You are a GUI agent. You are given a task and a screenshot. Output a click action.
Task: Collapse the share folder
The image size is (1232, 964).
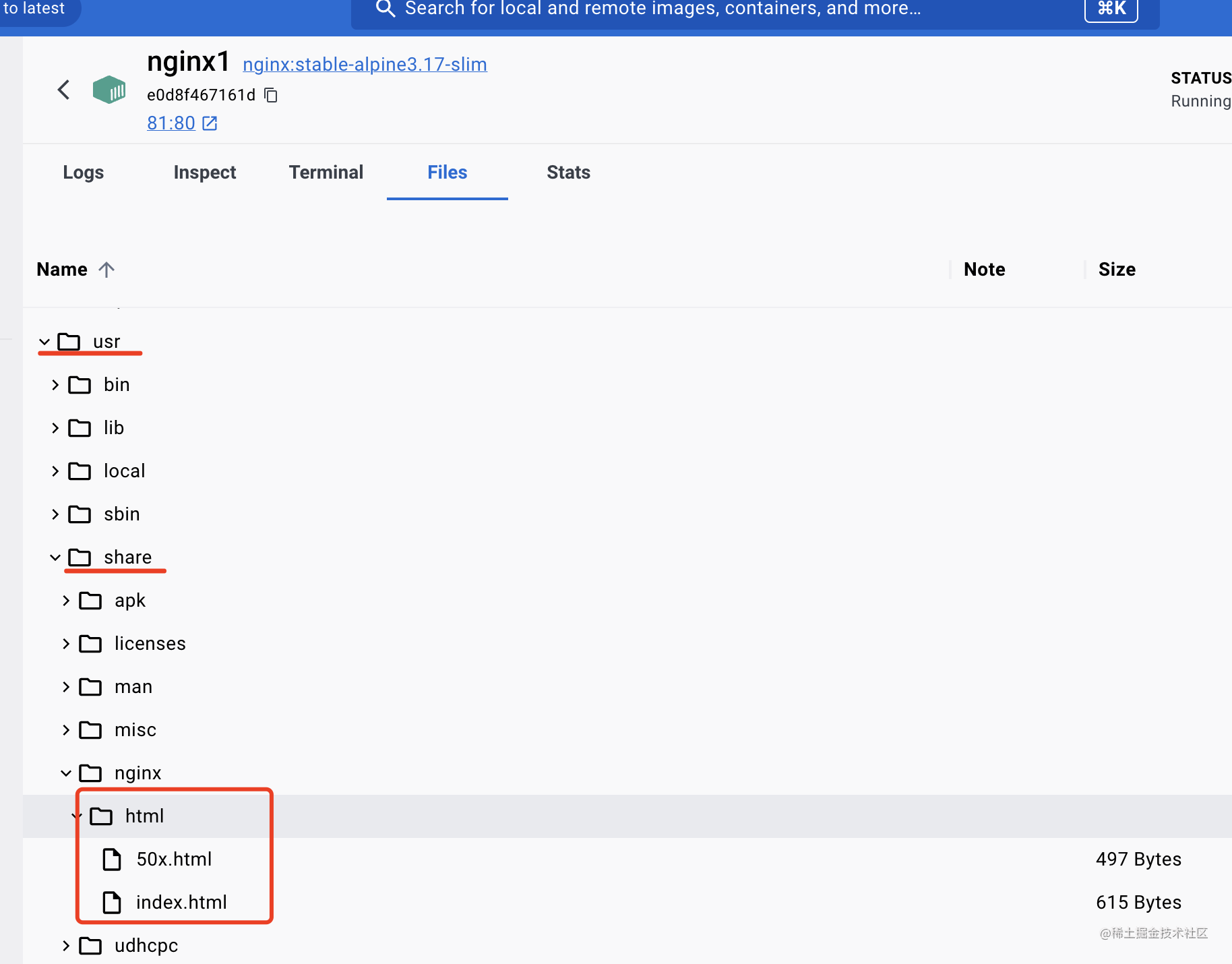coord(55,558)
